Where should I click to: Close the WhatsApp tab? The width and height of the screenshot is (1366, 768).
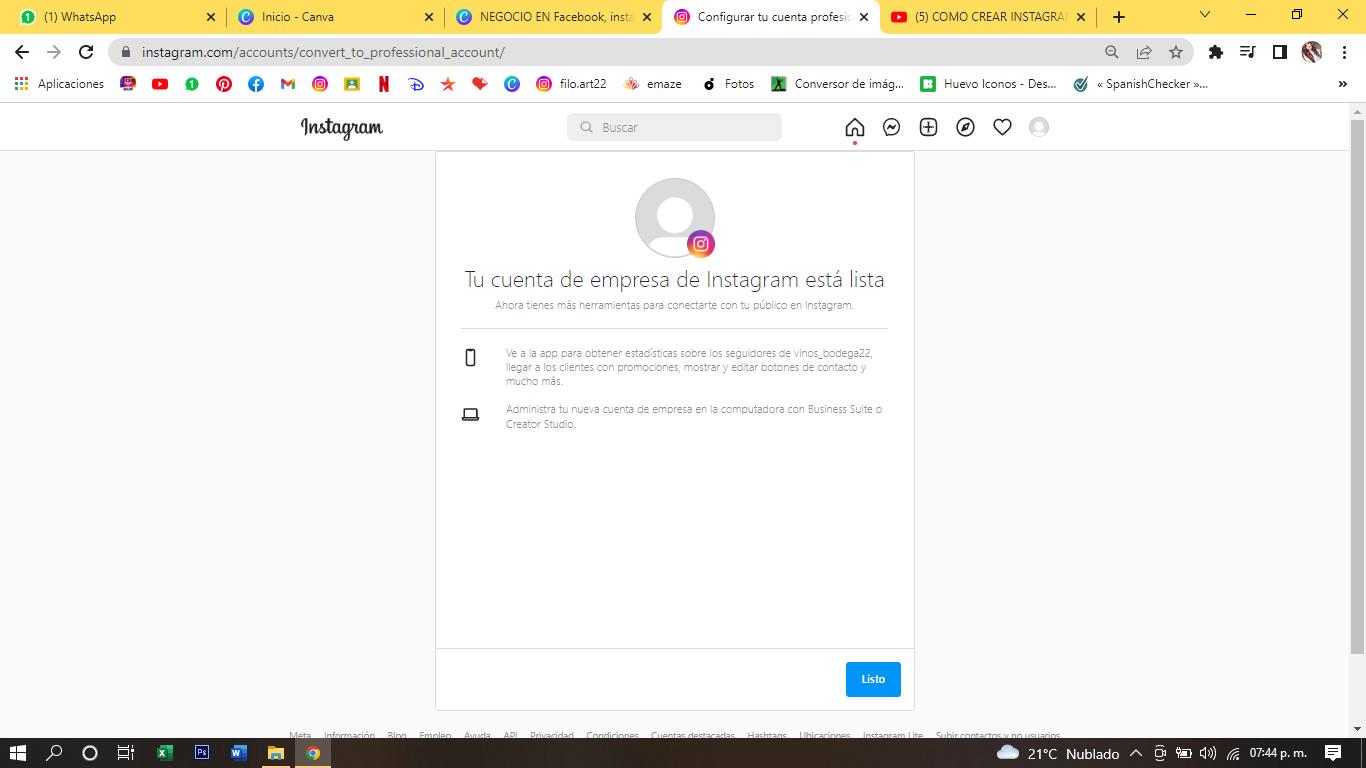pyautogui.click(x=210, y=17)
